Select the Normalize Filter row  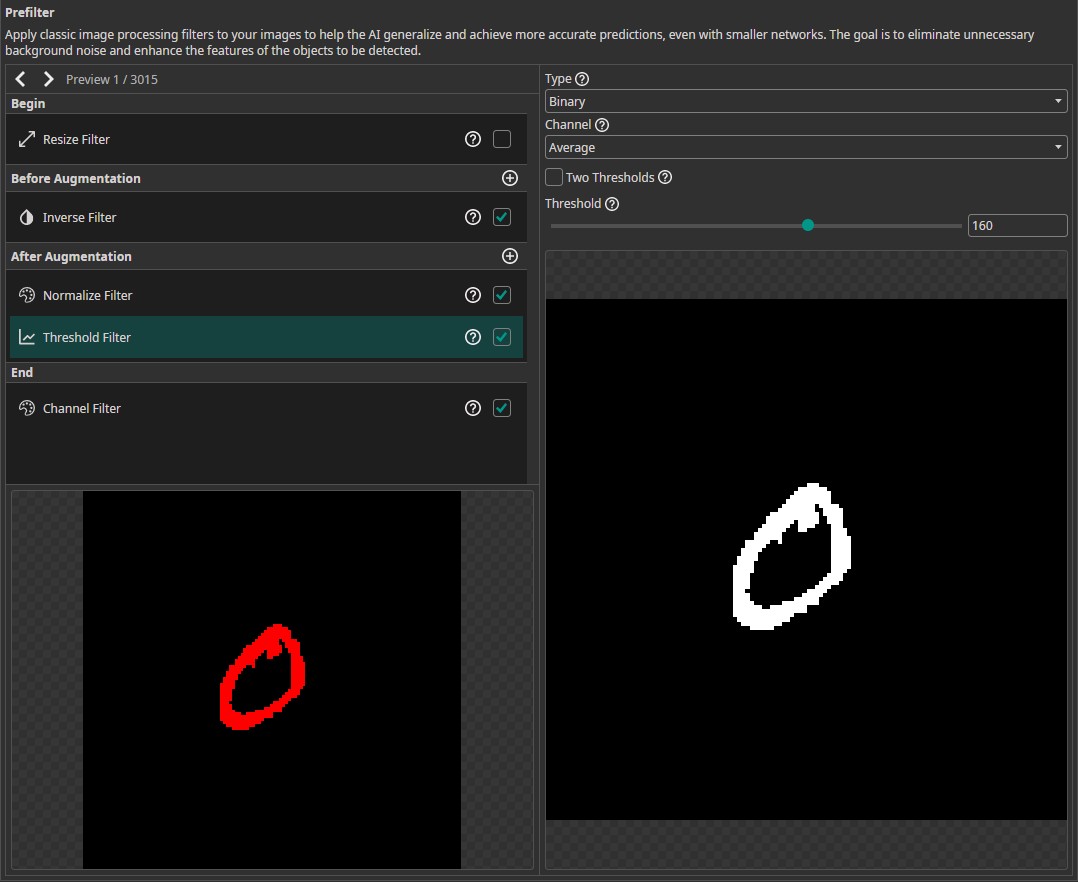click(x=266, y=295)
